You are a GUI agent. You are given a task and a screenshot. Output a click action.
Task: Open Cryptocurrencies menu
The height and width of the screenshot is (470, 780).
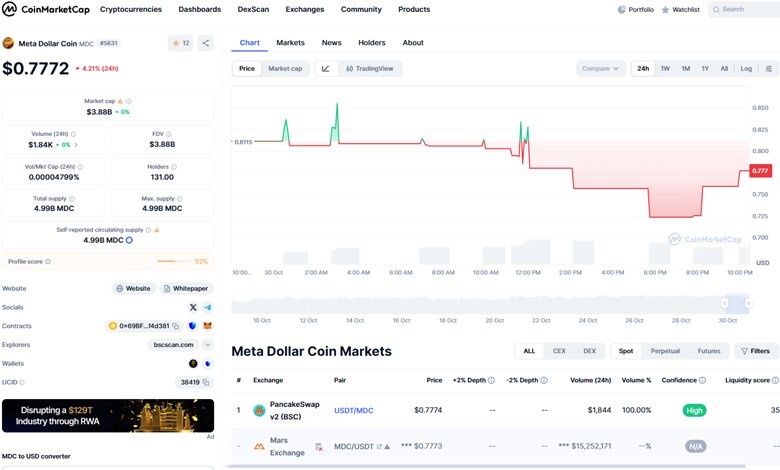coord(131,9)
